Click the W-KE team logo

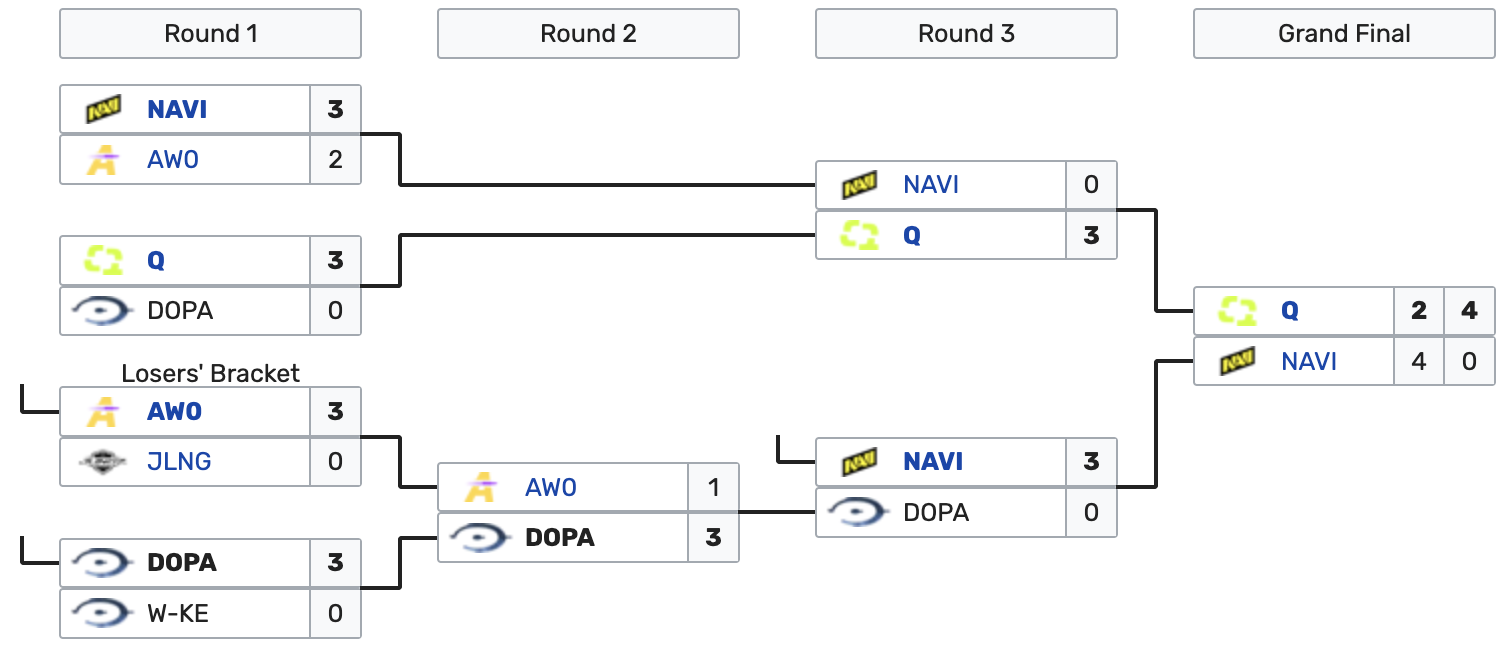[x=103, y=613]
